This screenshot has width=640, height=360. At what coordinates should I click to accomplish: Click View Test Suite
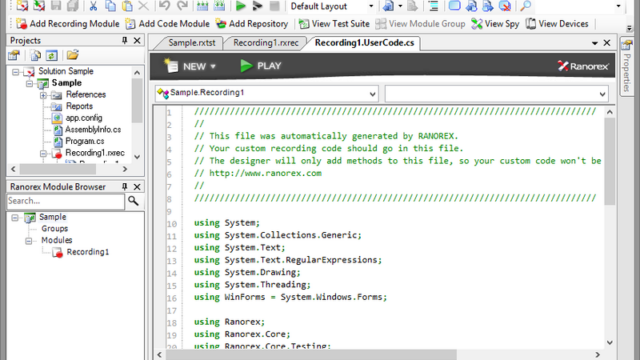[x=334, y=24]
